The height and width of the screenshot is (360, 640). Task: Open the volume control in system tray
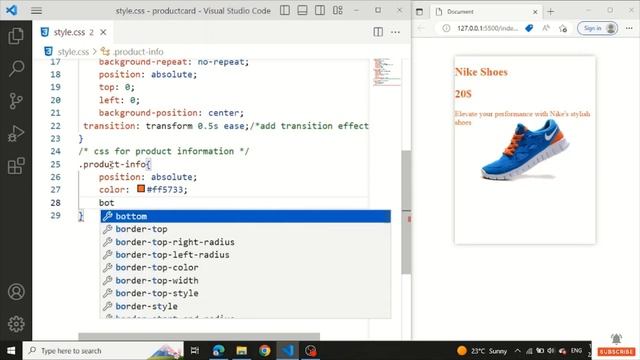[551, 351]
